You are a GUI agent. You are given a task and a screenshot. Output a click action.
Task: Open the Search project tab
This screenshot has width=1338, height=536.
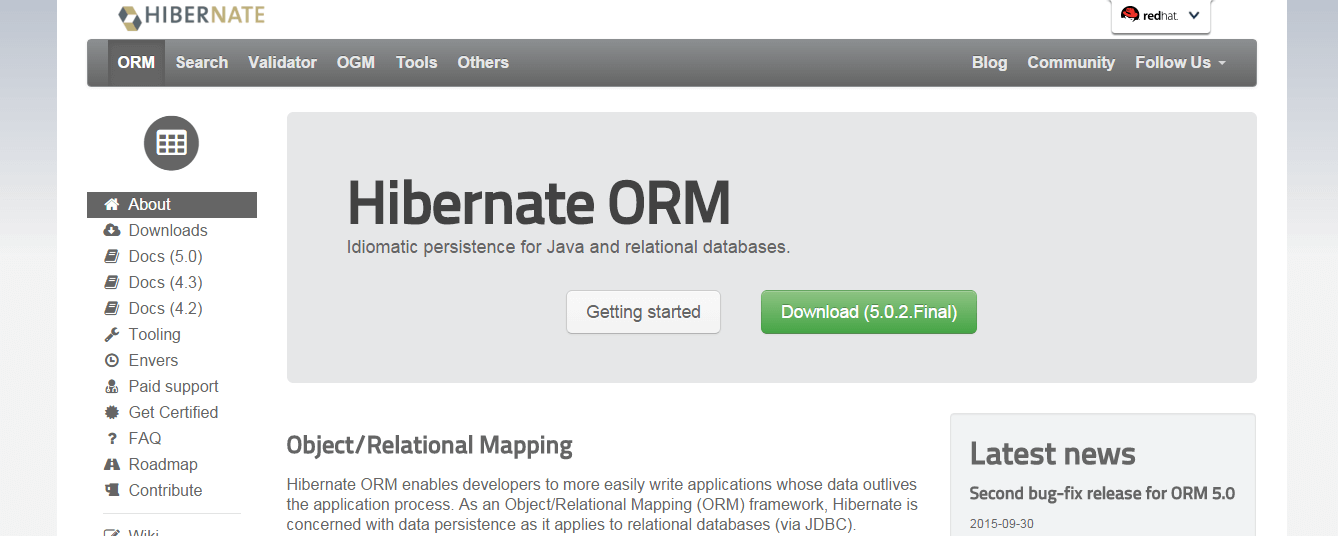[x=202, y=62]
